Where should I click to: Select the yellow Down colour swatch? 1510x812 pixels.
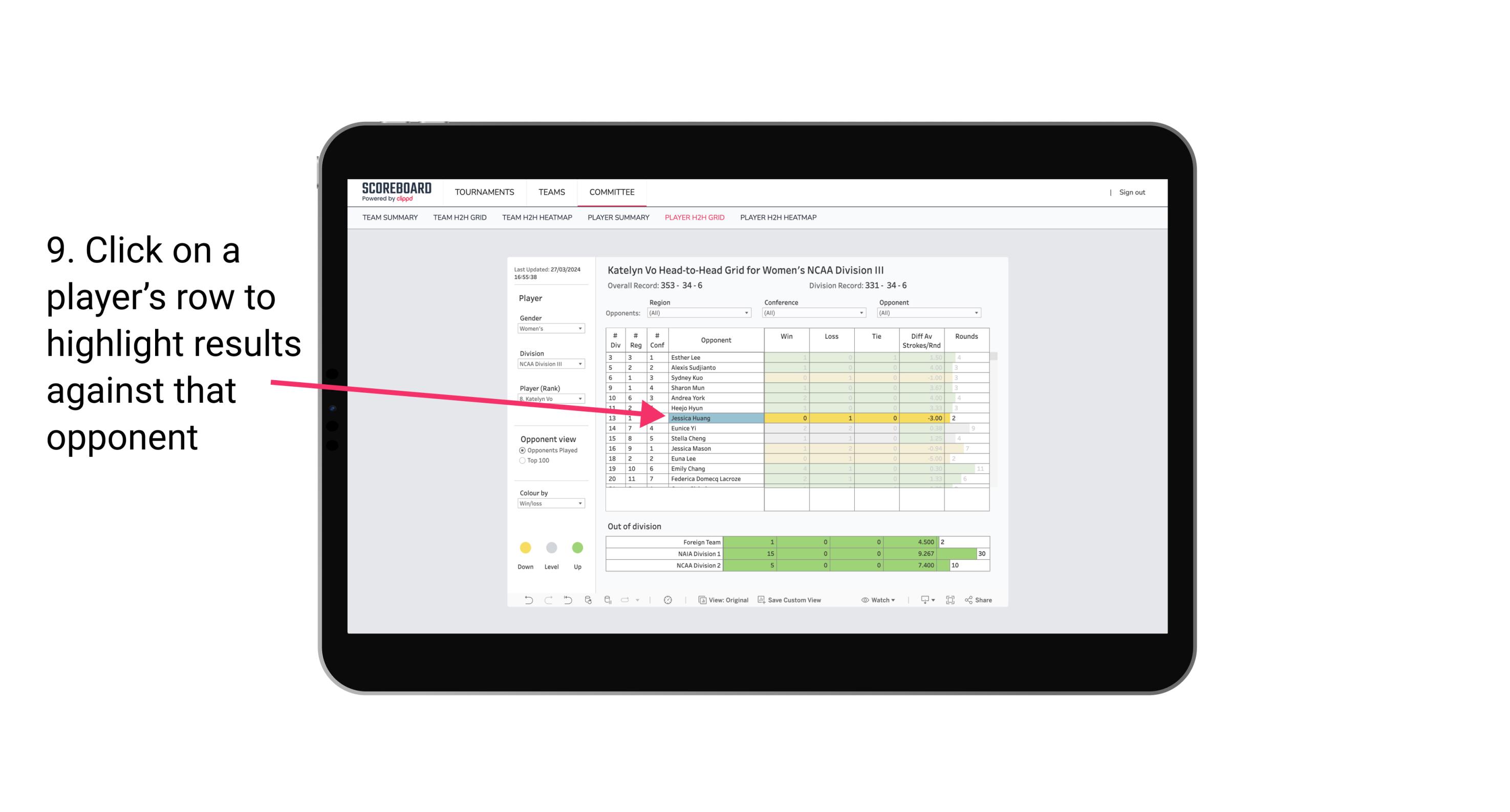(x=524, y=546)
